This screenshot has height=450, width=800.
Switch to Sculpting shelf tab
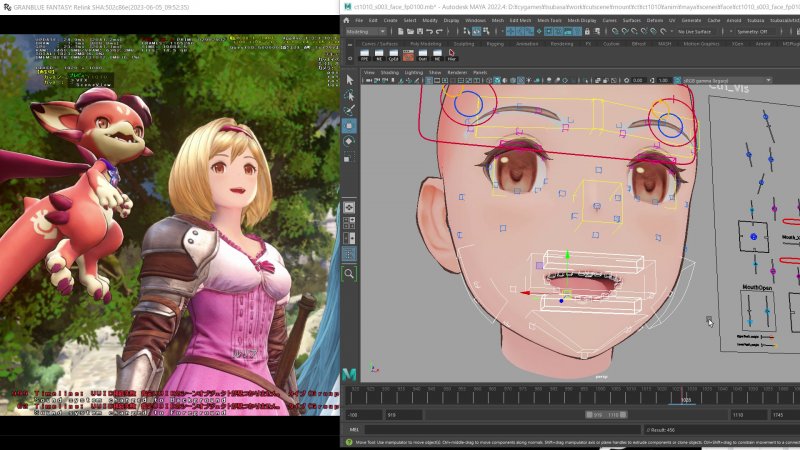[x=464, y=44]
